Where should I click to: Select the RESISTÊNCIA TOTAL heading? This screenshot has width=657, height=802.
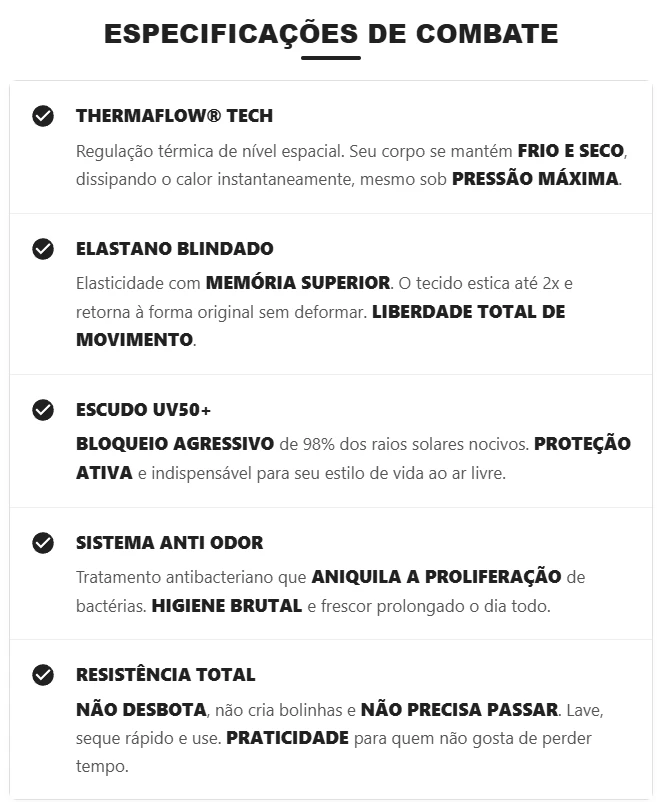click(165, 675)
